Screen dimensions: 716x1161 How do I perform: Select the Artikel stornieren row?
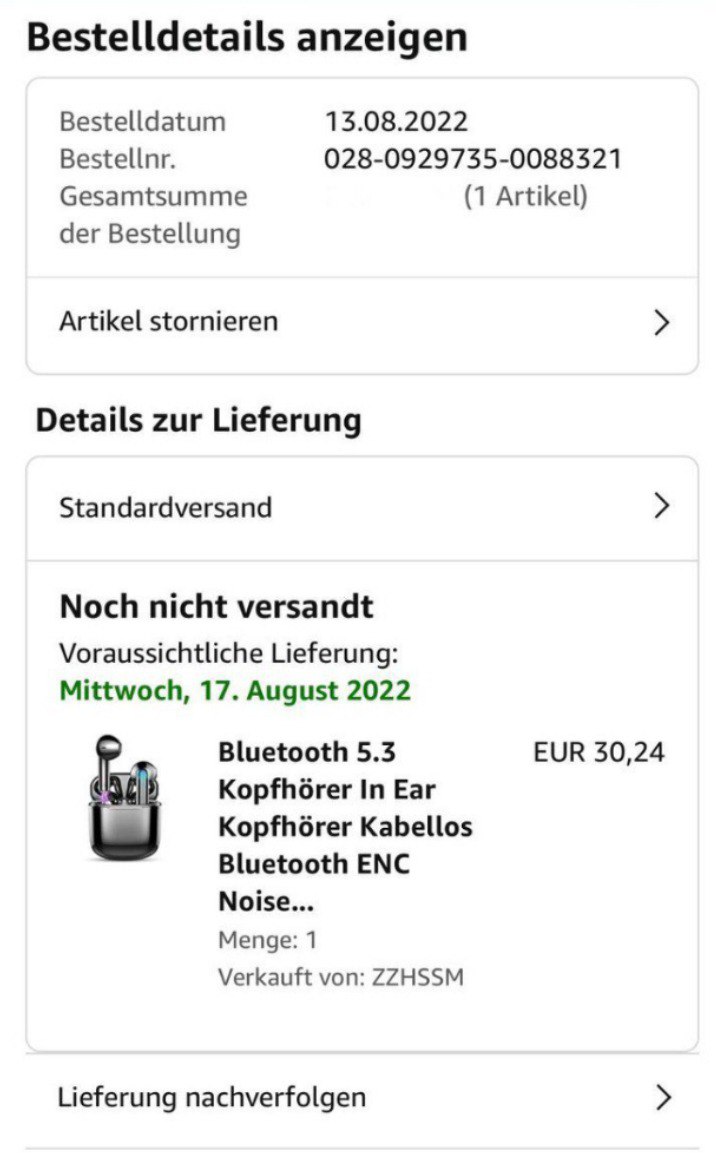362,323
